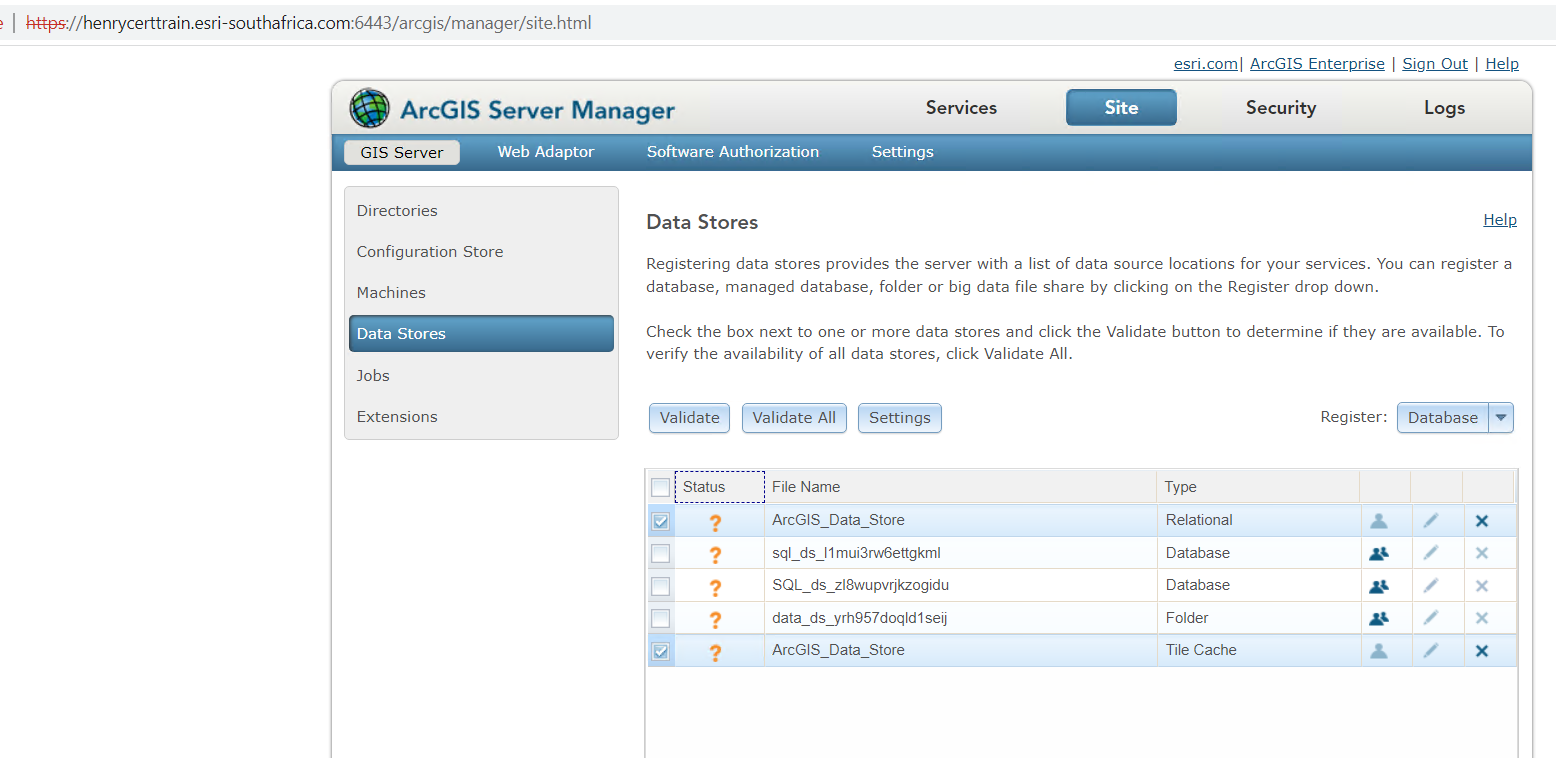Click people icon on sql_ds_l1mui3rw6ettgkml row
The image size is (1556, 758).
(x=1379, y=553)
